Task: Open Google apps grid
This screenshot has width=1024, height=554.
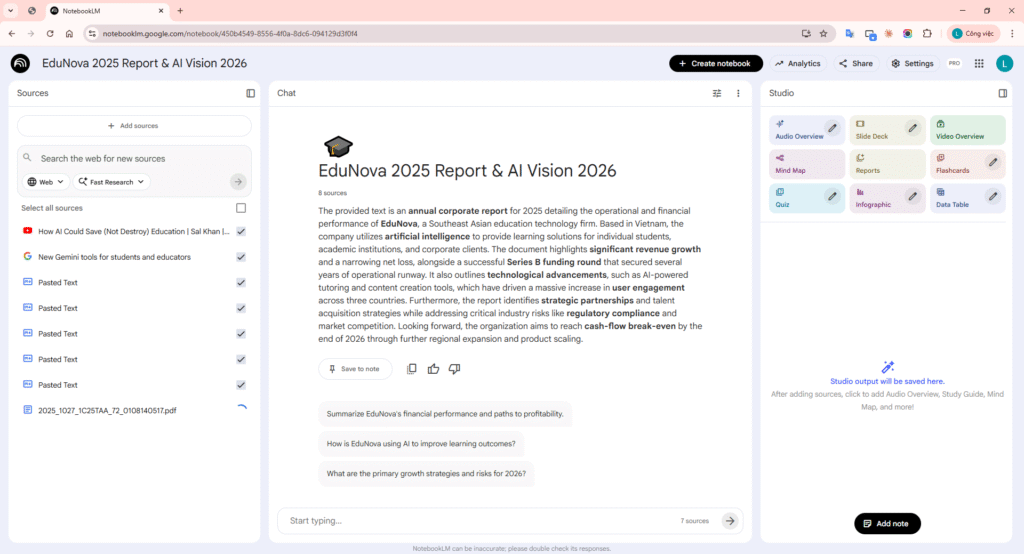Action: pyautogui.click(x=978, y=63)
